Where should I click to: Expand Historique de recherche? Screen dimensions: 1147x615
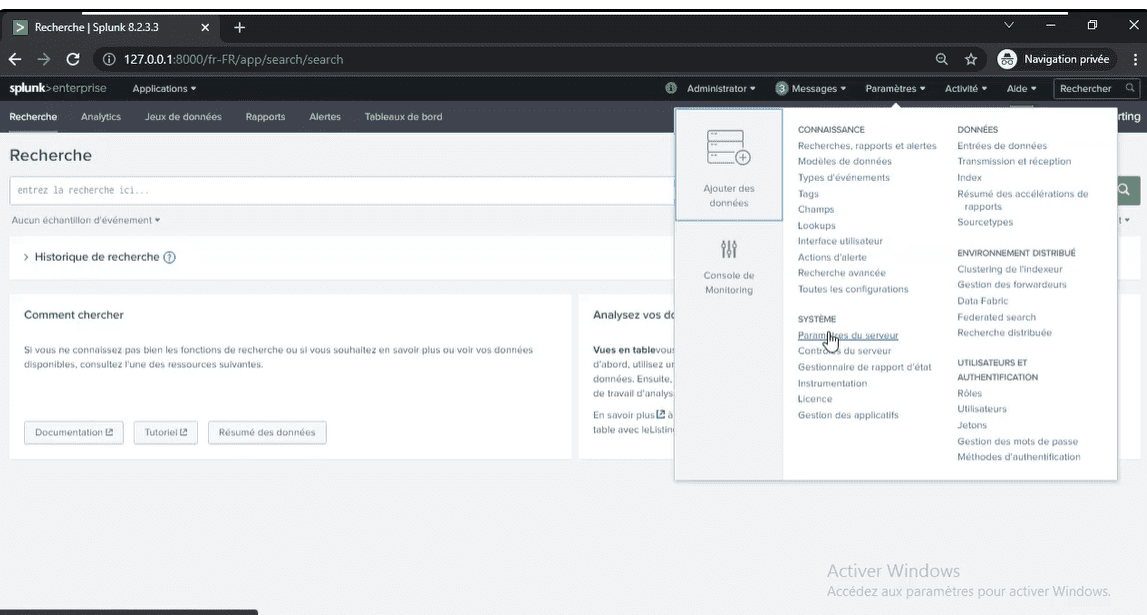[26, 257]
